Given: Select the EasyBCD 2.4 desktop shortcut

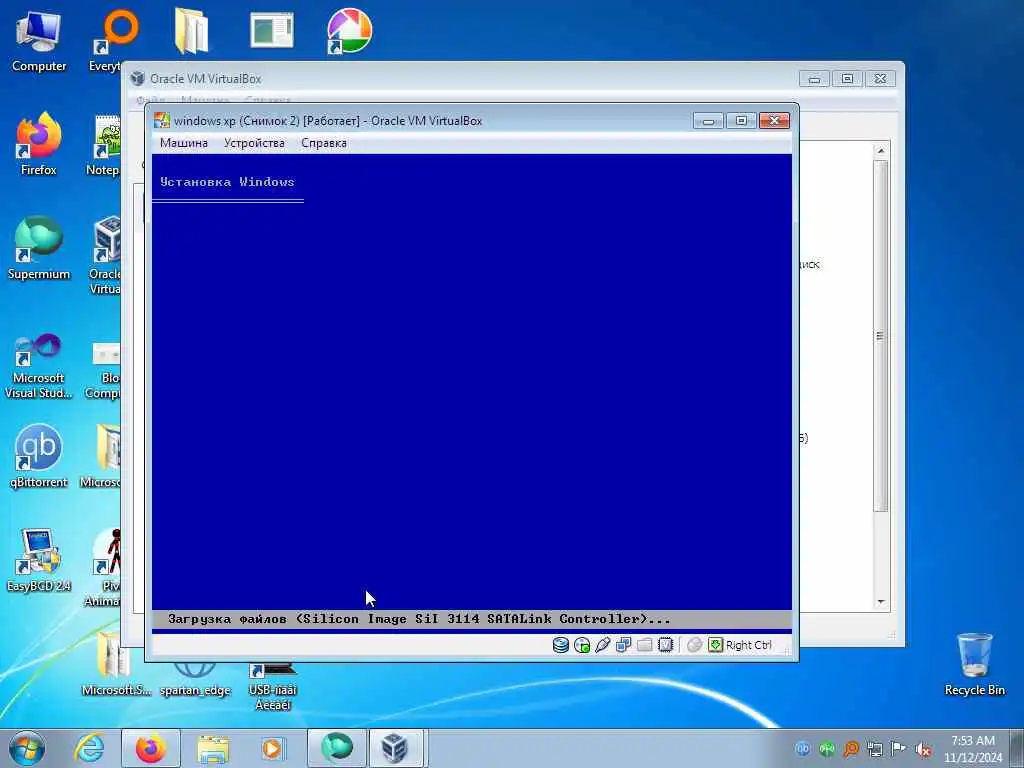Looking at the screenshot, I should pyautogui.click(x=39, y=560).
